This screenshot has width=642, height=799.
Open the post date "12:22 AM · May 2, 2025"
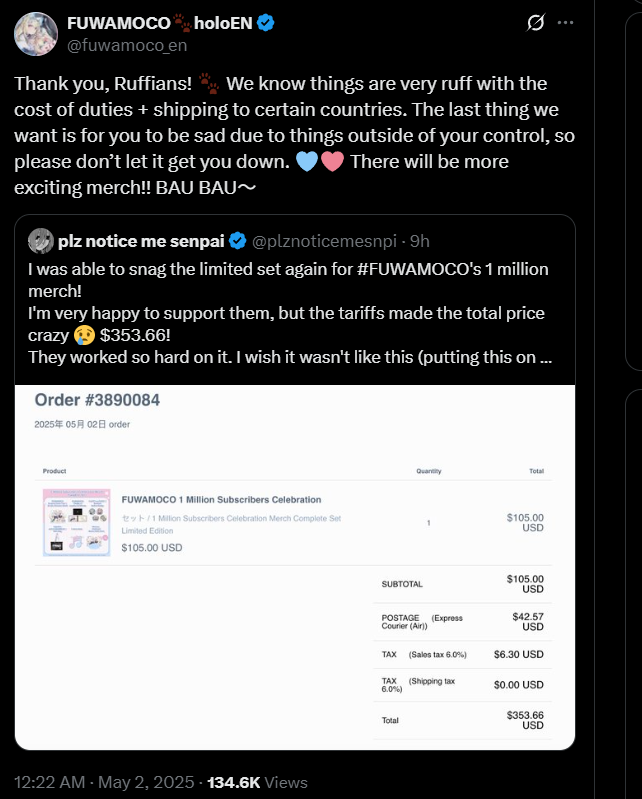[104, 782]
